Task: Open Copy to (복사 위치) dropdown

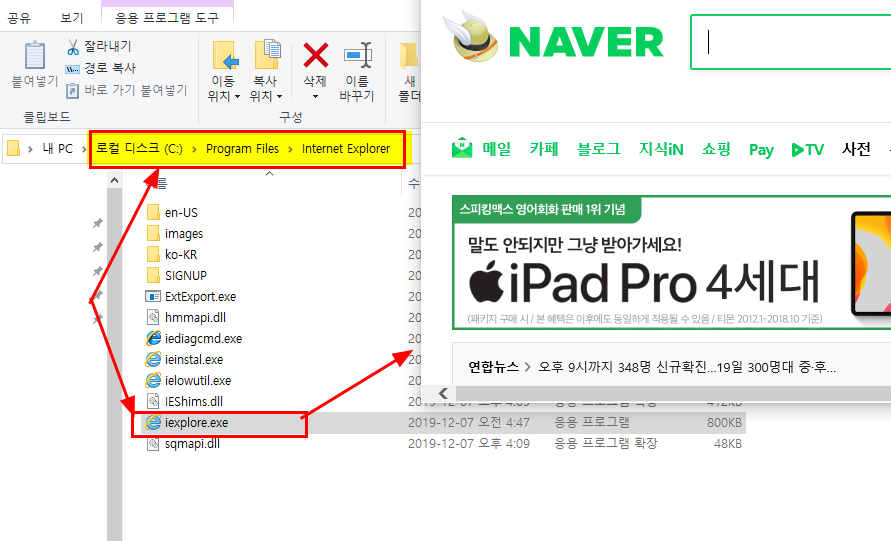Action: point(266,72)
